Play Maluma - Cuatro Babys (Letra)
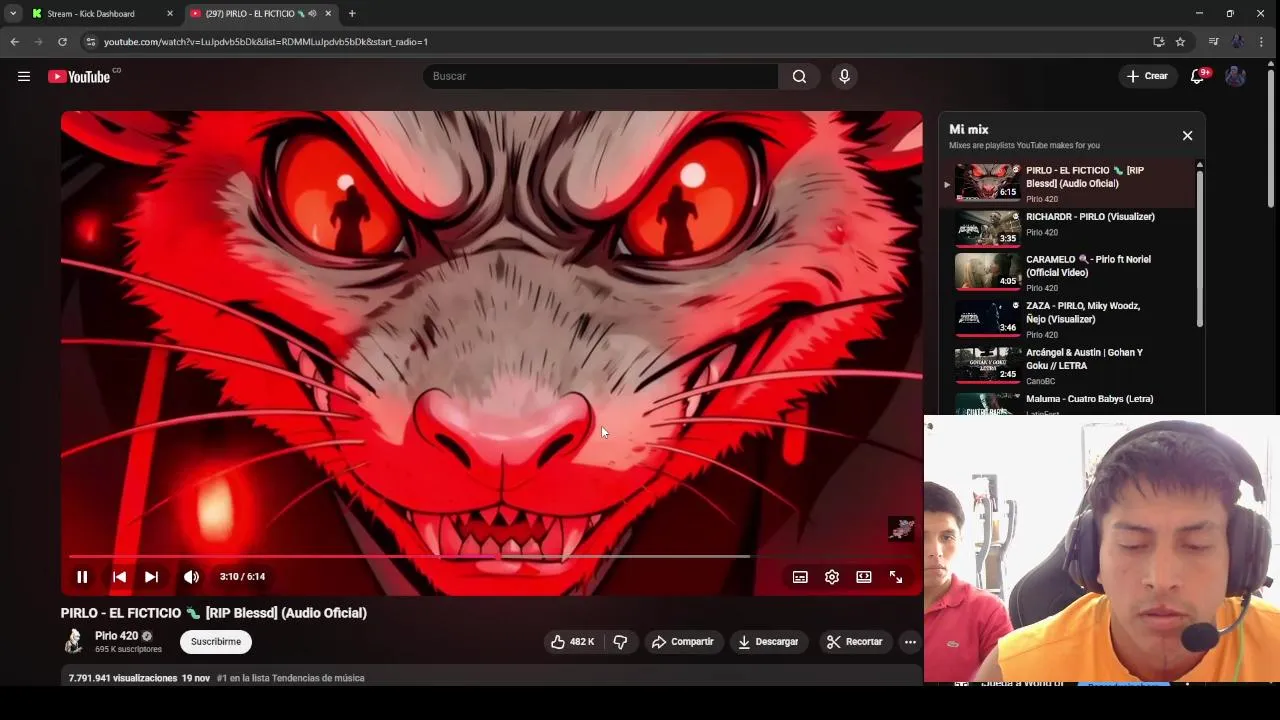 (x=1066, y=403)
